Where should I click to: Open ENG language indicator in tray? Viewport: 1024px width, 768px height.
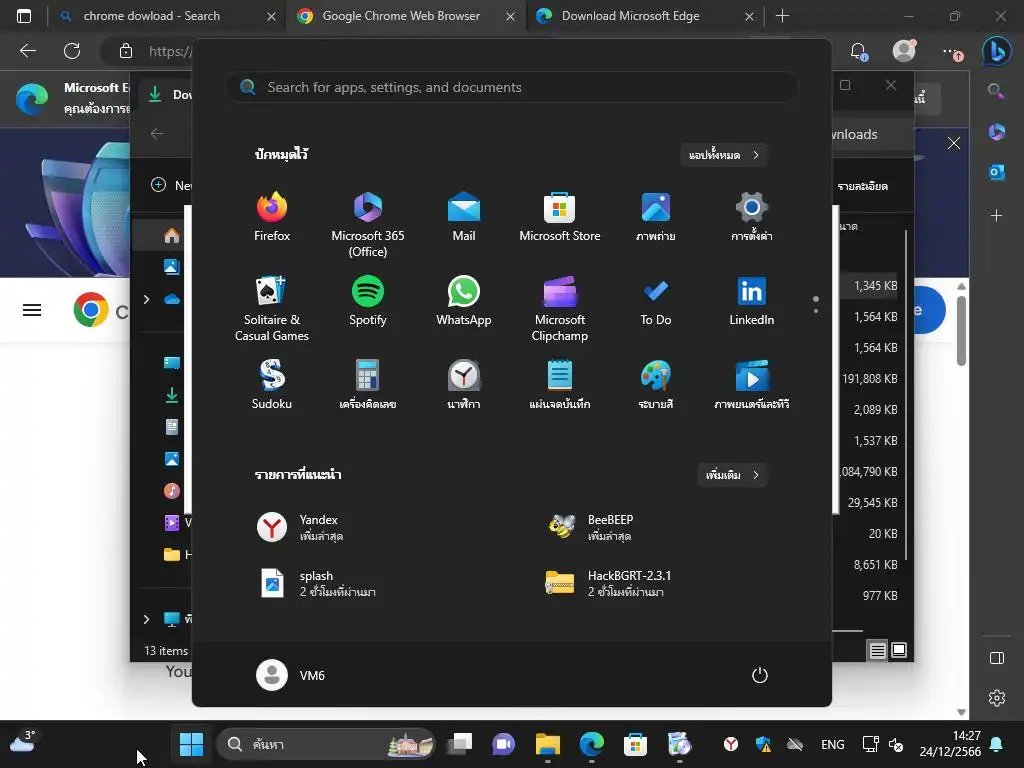833,744
